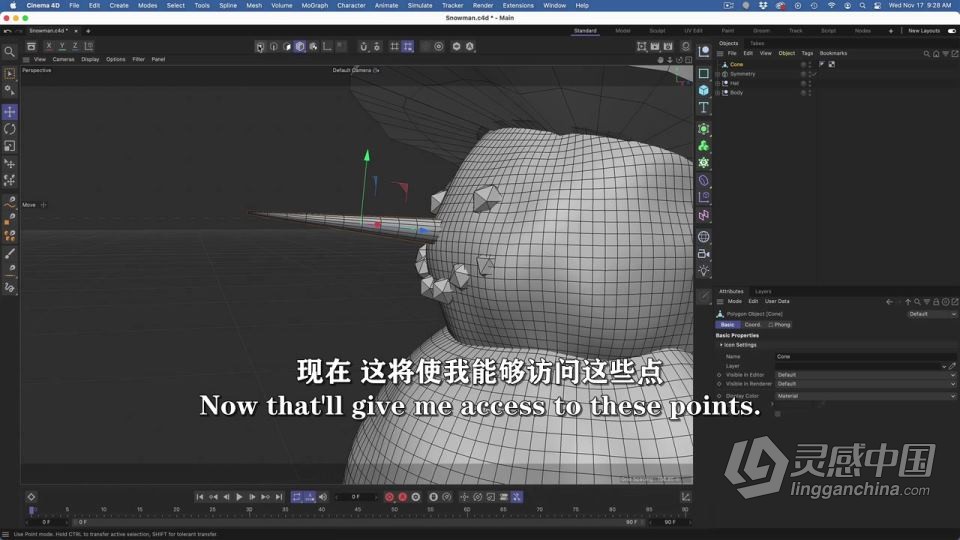Screen dimensions: 960x540
Task: Click the Attributes back arrow
Action: click(889, 302)
